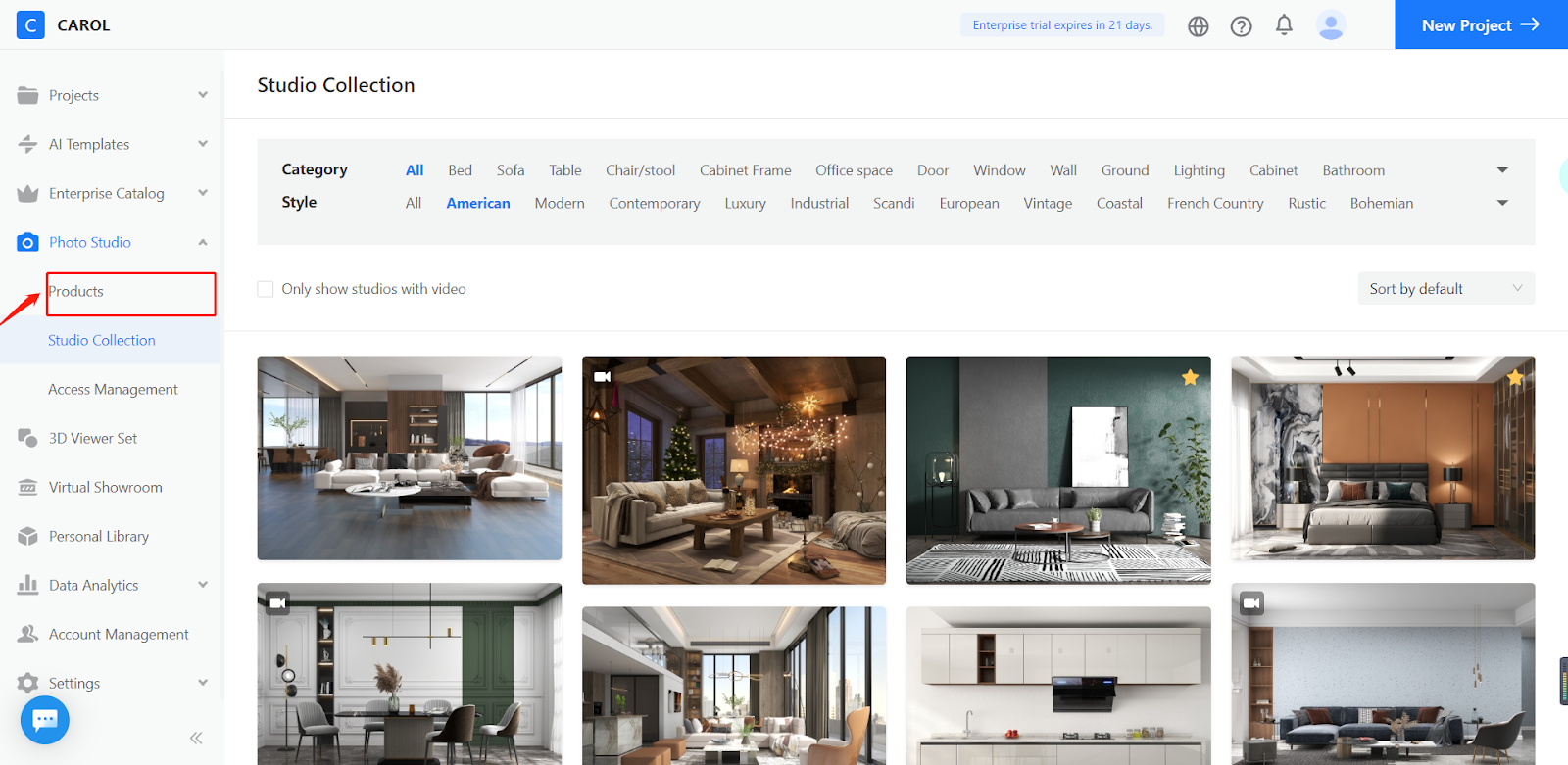Open Products under Photo Studio
This screenshot has width=1568, height=765.
point(75,291)
